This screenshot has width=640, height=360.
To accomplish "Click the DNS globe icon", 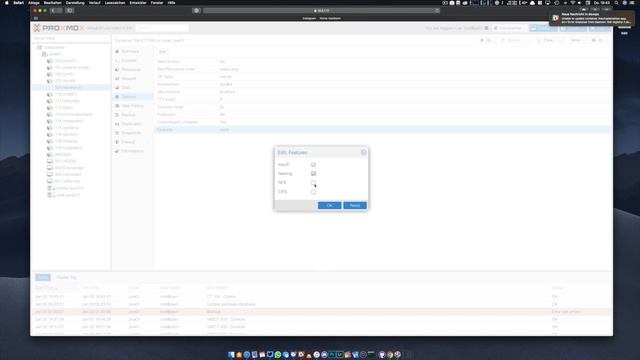I will (117, 87).
